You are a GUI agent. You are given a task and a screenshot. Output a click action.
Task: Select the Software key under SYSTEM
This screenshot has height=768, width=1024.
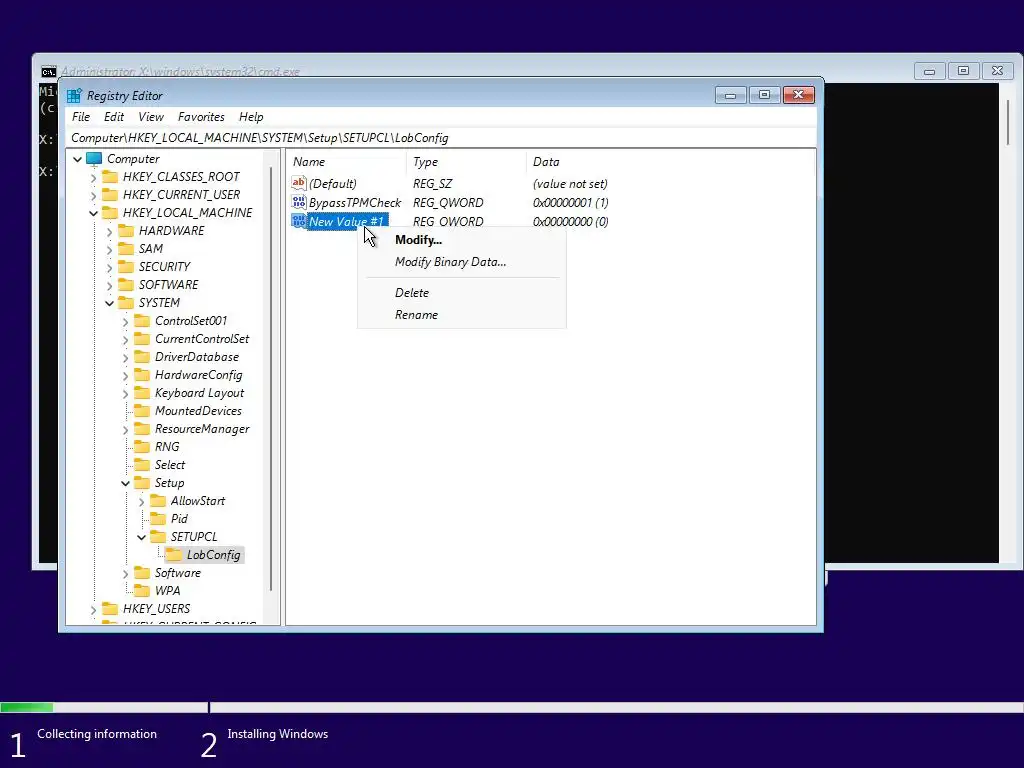point(178,573)
